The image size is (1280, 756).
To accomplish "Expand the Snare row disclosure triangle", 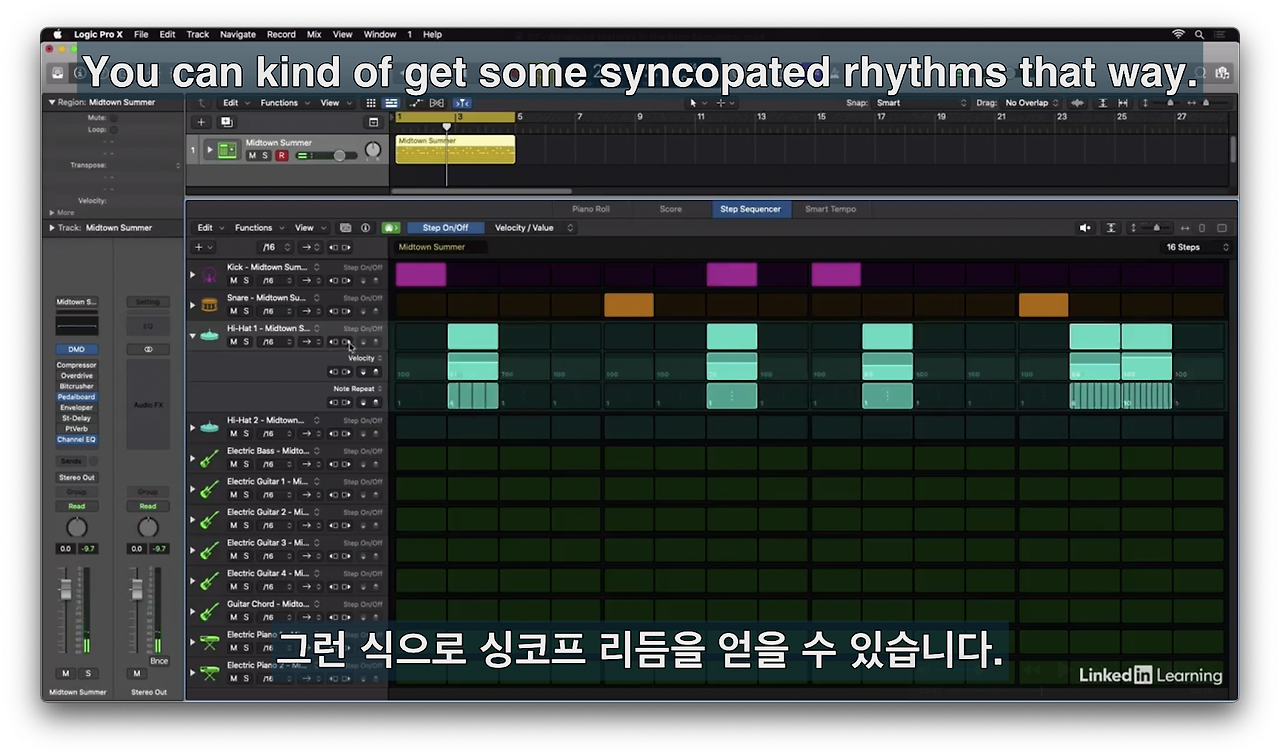I will point(193,305).
